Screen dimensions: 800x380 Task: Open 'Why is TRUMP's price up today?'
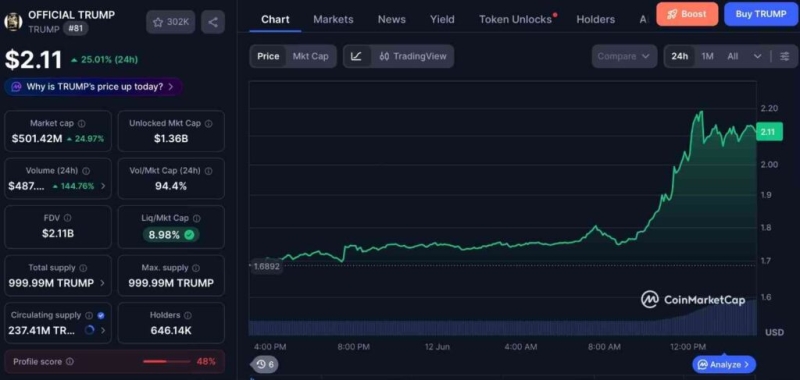(x=93, y=87)
